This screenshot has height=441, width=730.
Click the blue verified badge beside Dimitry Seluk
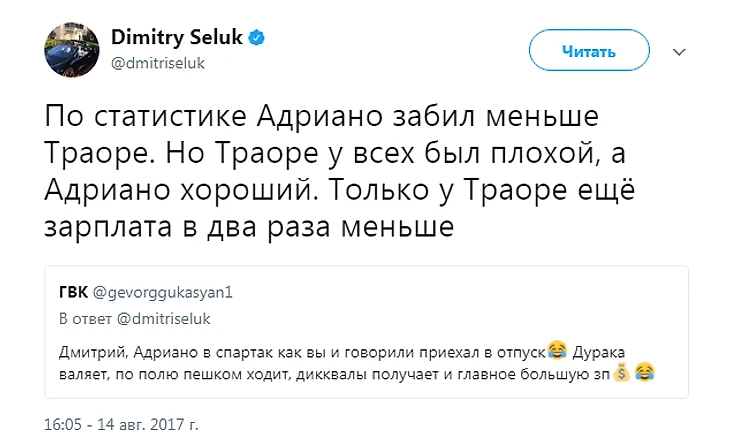[x=258, y=38]
